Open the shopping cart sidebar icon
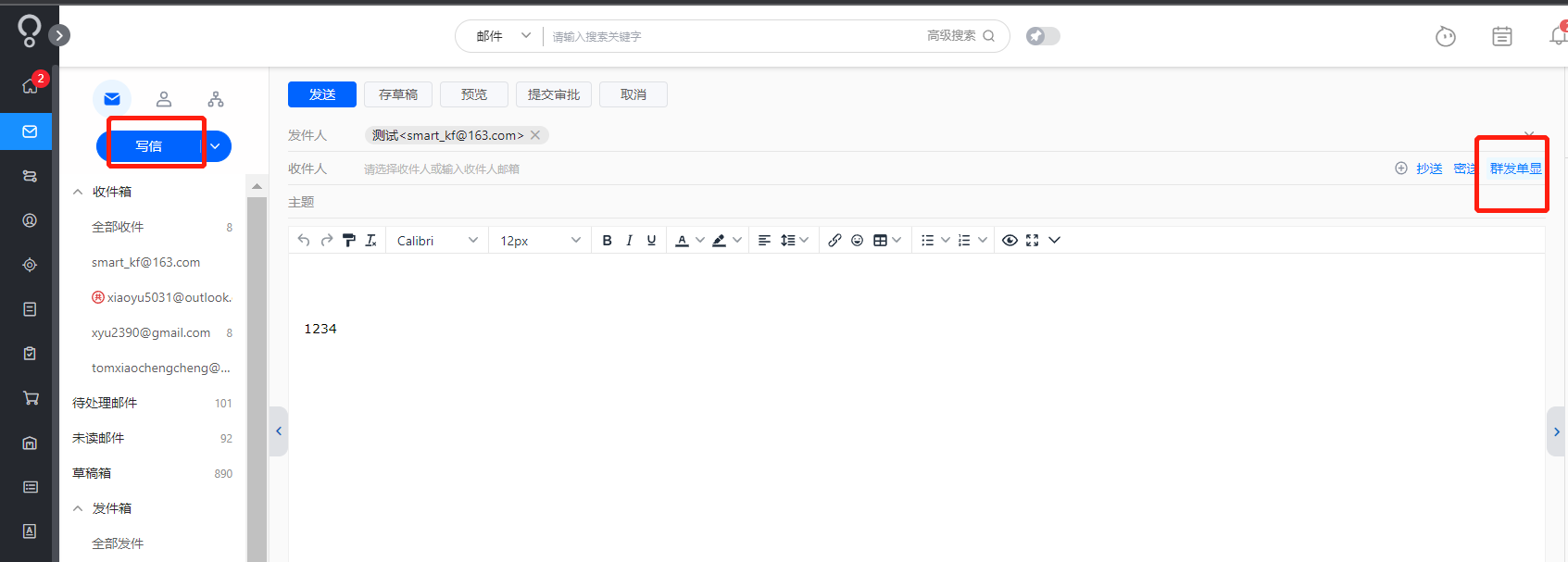 pos(30,398)
